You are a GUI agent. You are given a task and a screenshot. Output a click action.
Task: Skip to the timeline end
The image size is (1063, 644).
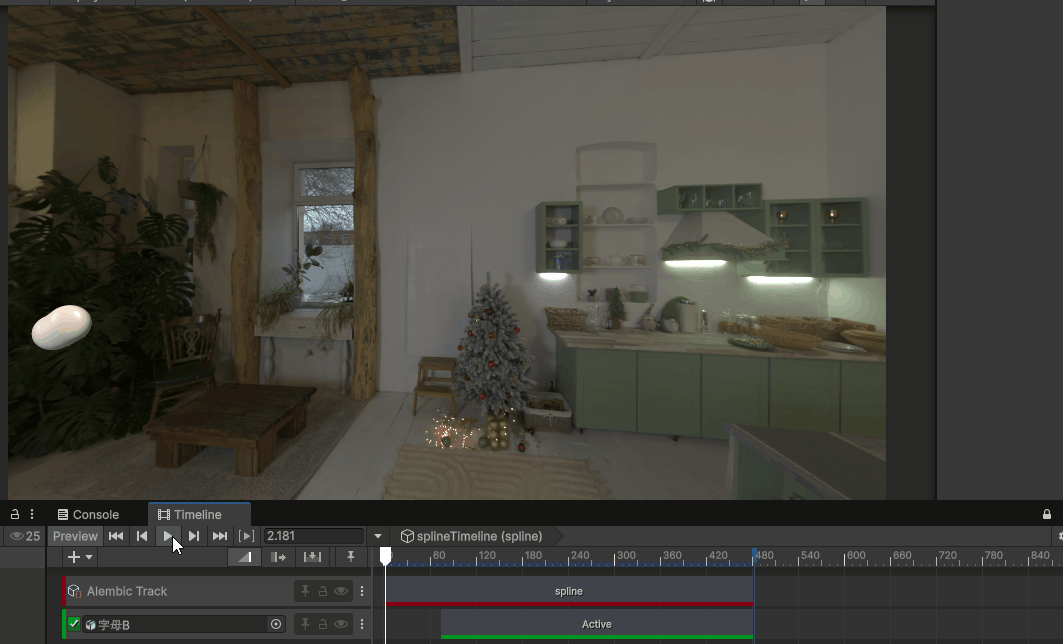(x=220, y=536)
